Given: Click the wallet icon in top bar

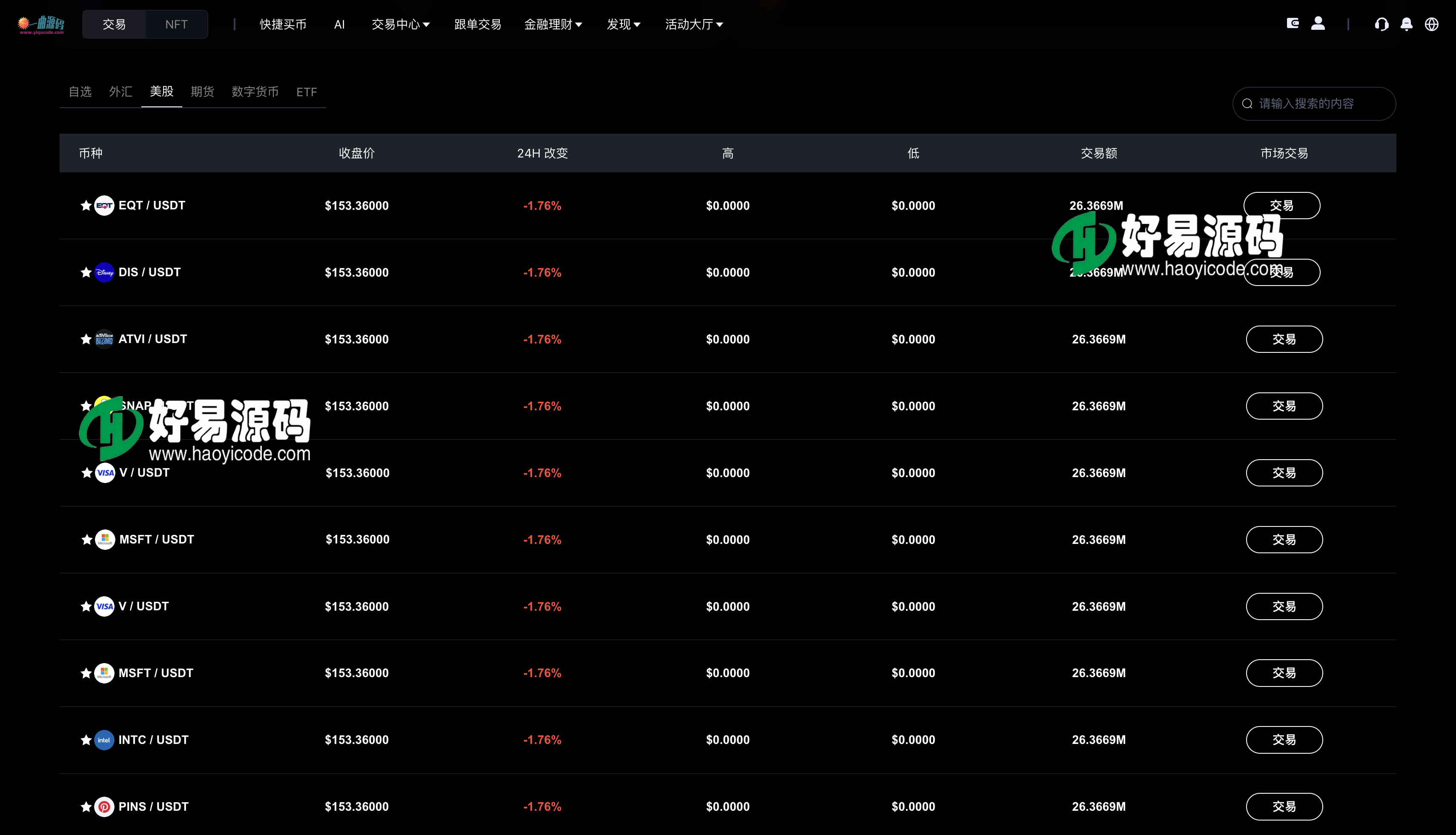Looking at the screenshot, I should pos(1293,23).
